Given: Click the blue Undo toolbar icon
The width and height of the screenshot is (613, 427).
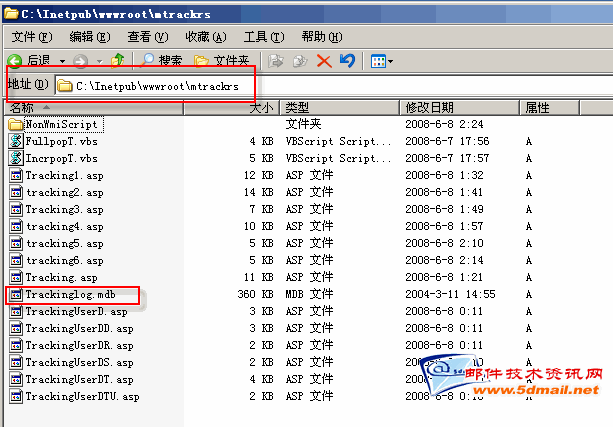Looking at the screenshot, I should (347, 61).
